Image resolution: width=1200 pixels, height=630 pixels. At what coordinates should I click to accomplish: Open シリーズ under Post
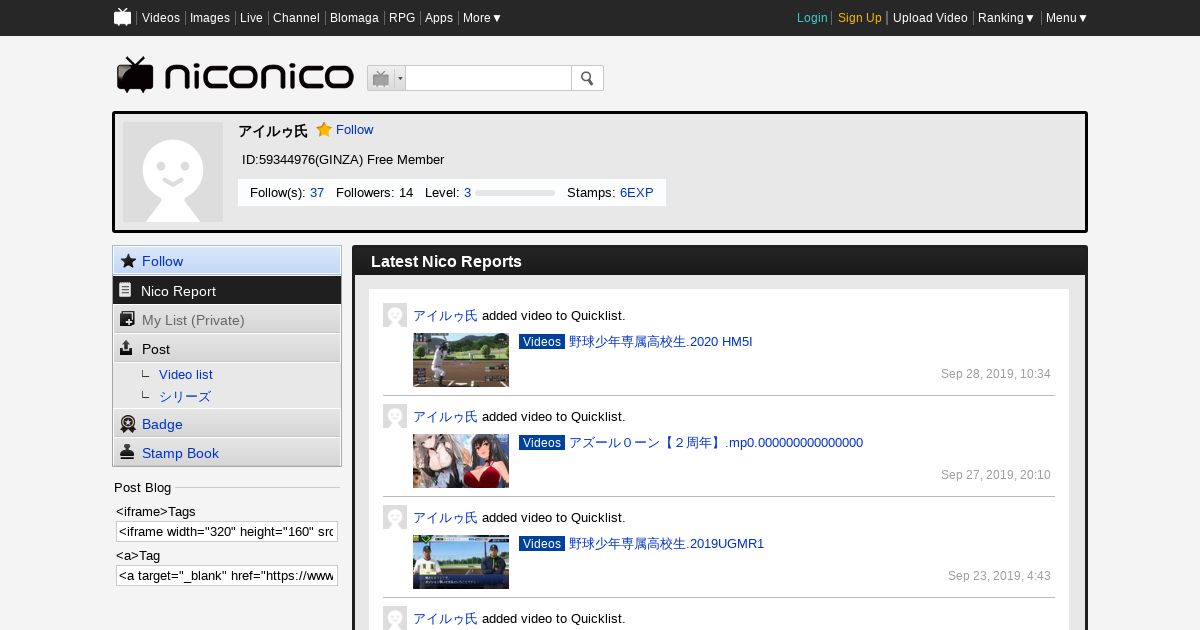(x=185, y=396)
